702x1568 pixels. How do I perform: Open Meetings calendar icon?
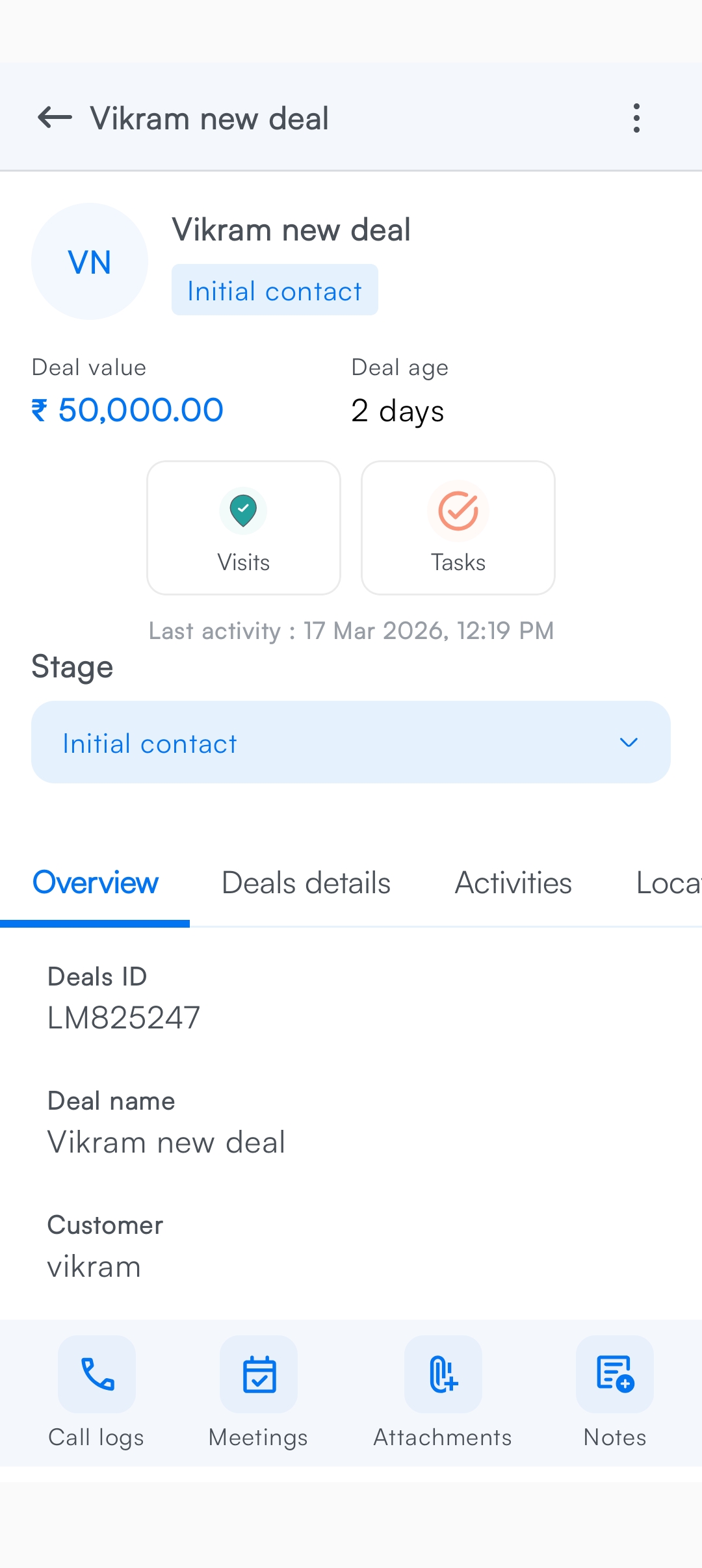pyautogui.click(x=259, y=1374)
